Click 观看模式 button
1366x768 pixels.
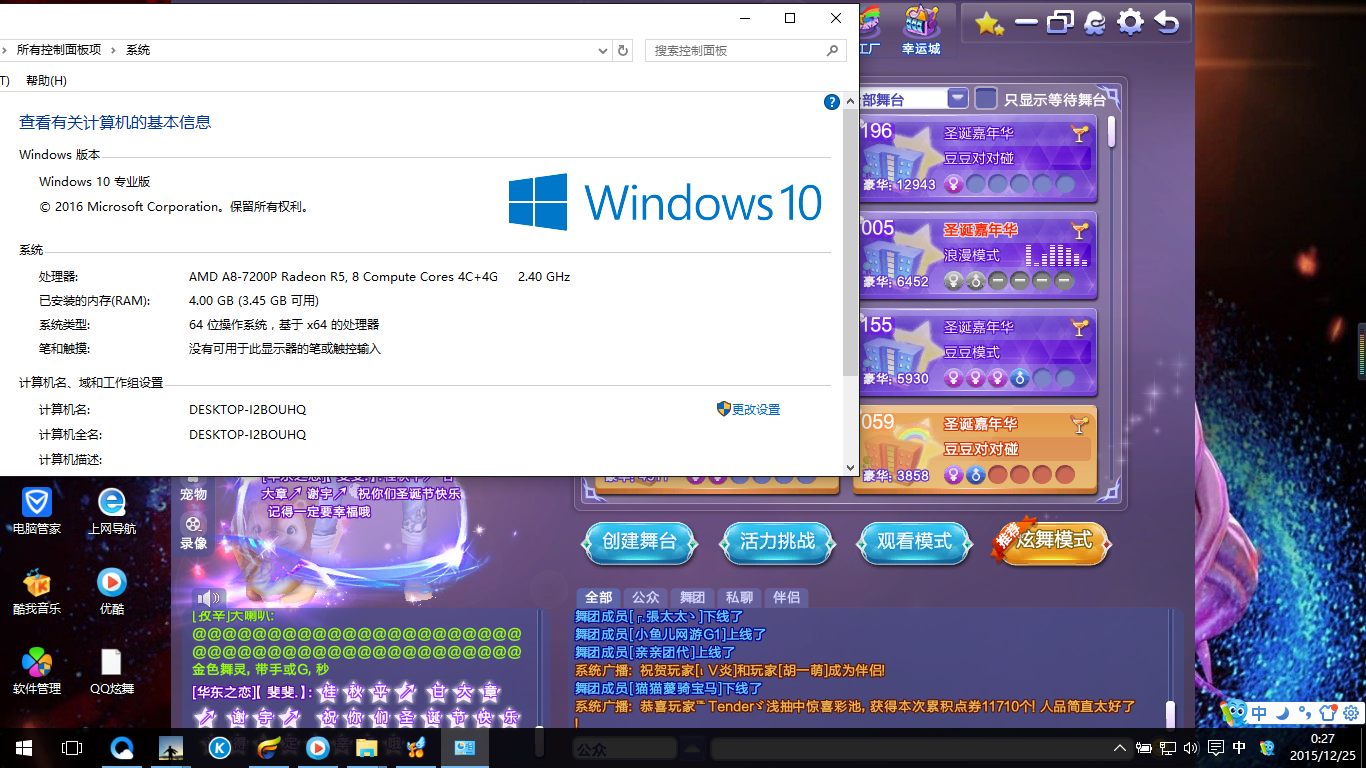point(914,542)
